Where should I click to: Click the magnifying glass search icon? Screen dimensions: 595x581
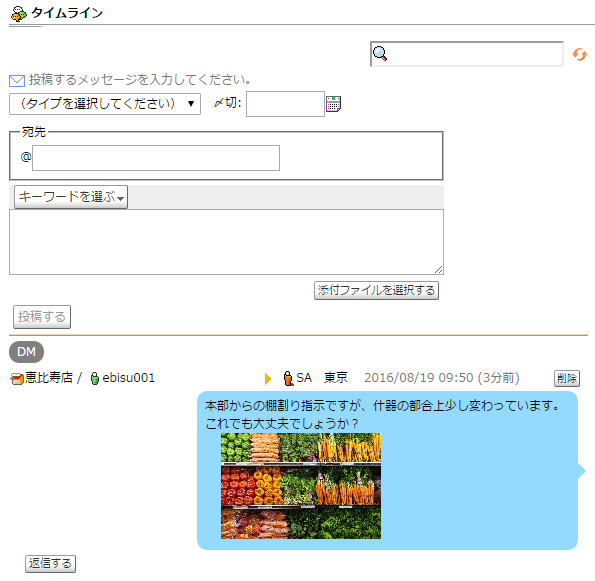coord(380,54)
